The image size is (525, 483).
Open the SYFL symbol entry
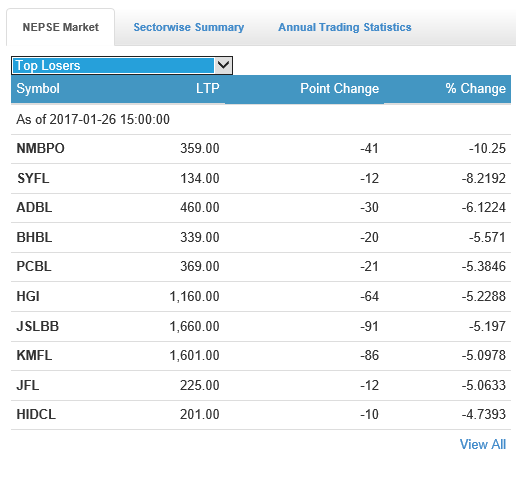33,178
